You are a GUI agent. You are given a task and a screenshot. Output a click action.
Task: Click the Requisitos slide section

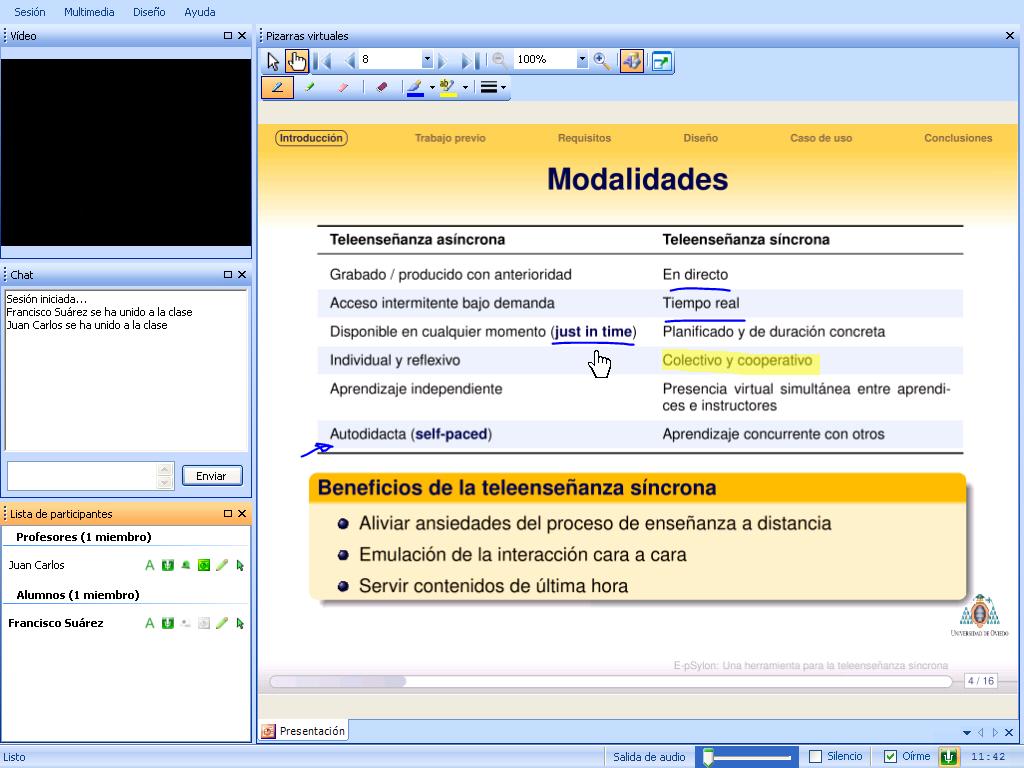click(584, 138)
